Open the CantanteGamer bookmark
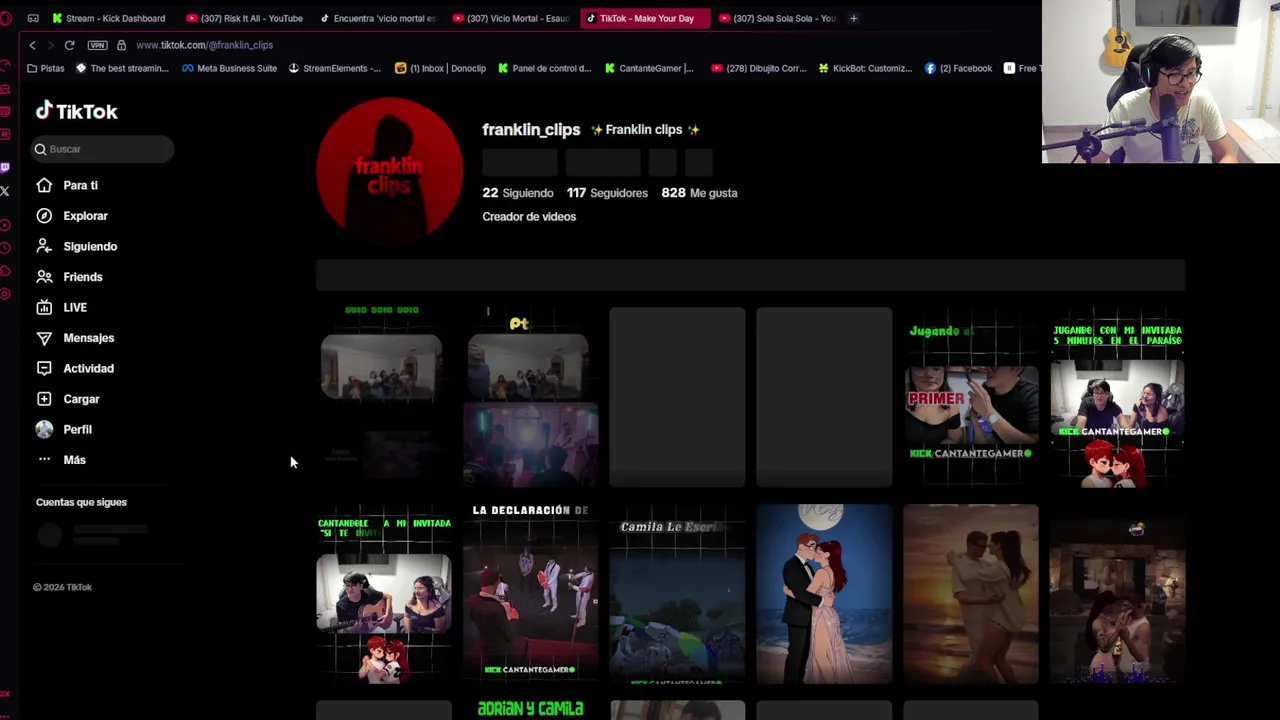Image resolution: width=1280 pixels, height=720 pixels. [x=649, y=68]
